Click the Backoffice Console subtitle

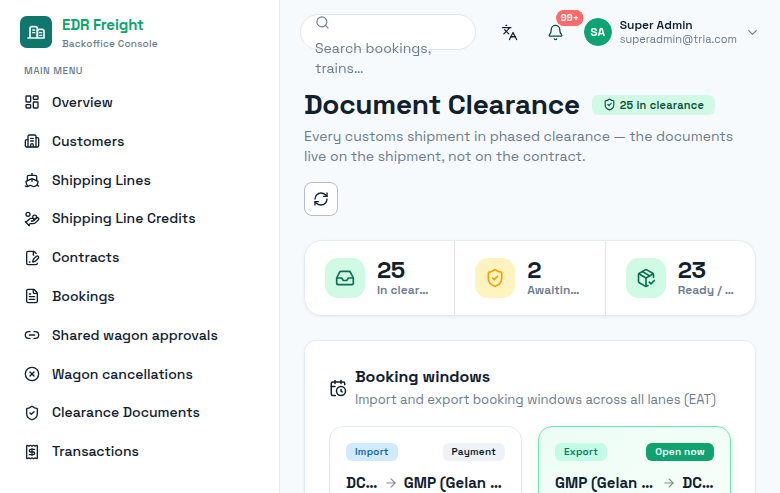click(x=109, y=44)
